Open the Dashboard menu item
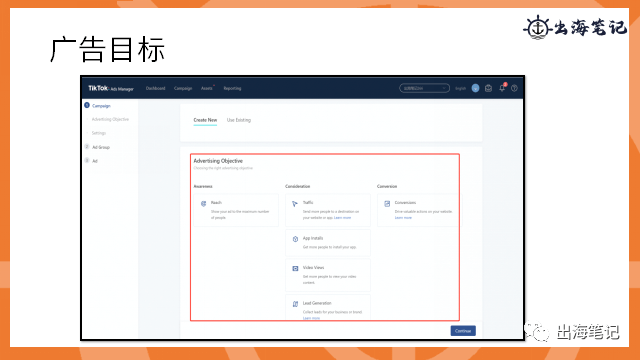The image size is (640, 360). [156, 88]
